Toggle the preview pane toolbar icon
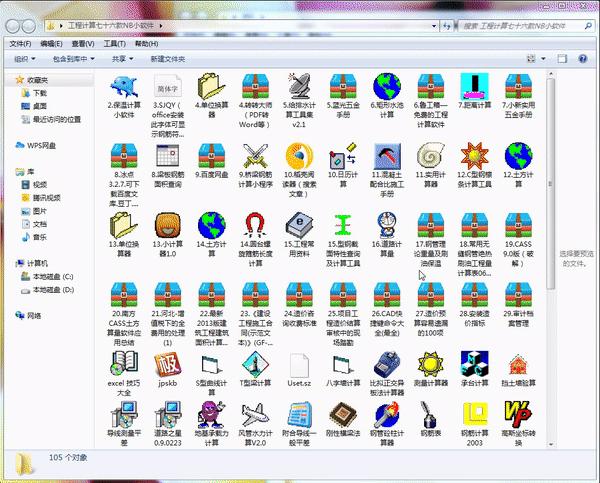600x483 pixels. [562, 59]
